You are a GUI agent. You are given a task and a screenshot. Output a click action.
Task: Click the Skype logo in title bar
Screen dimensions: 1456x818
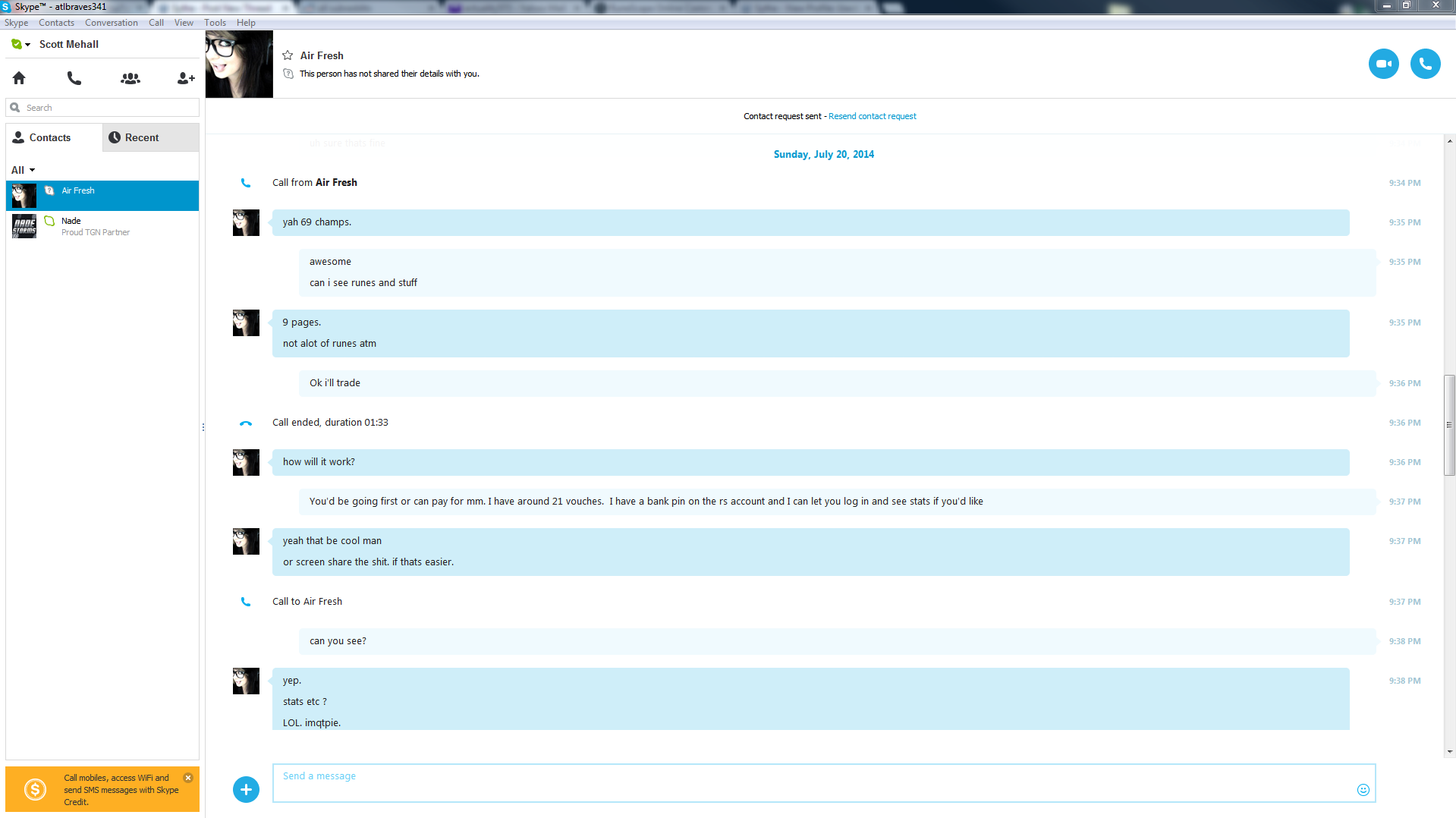tap(6, 7)
